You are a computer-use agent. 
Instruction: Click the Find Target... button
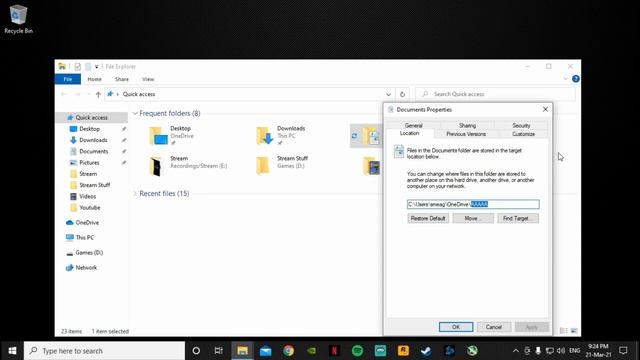(x=518, y=218)
